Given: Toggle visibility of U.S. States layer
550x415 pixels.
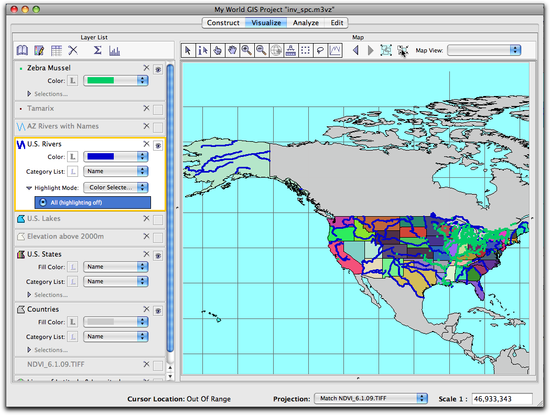Looking at the screenshot, I should pyautogui.click(x=158, y=256).
